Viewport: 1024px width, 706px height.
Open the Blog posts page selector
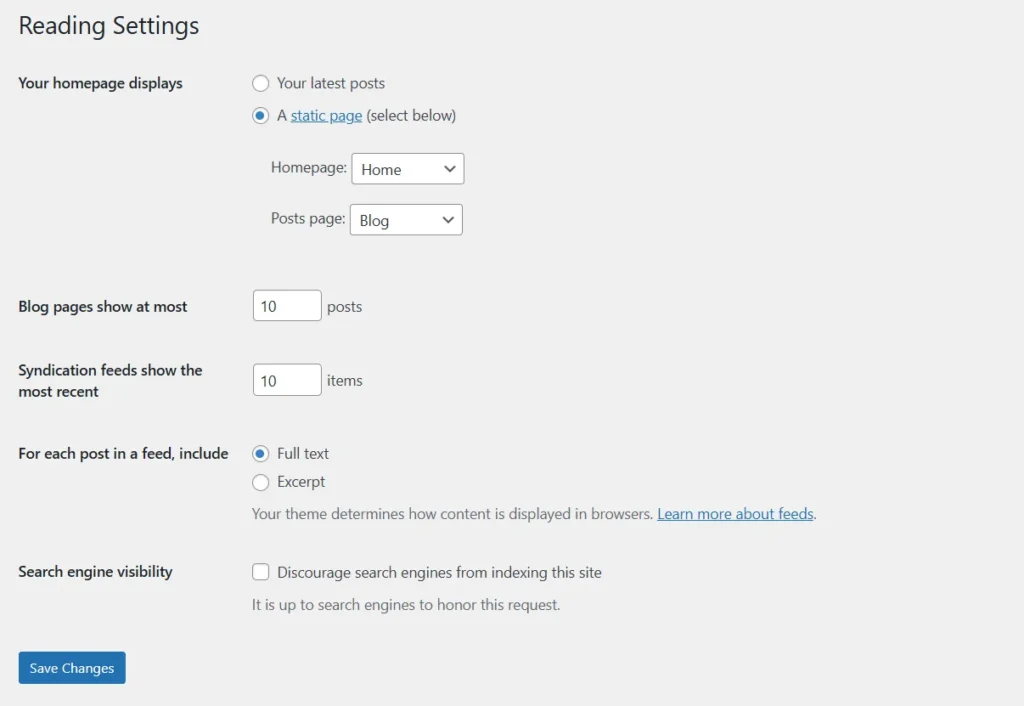tap(405, 219)
